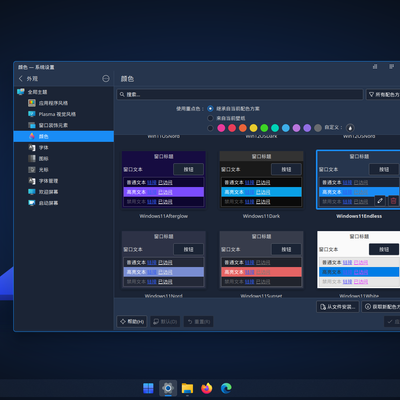This screenshot has width=400, height=400.
Task: Pick the teal accent colour
Action: click(x=275, y=128)
